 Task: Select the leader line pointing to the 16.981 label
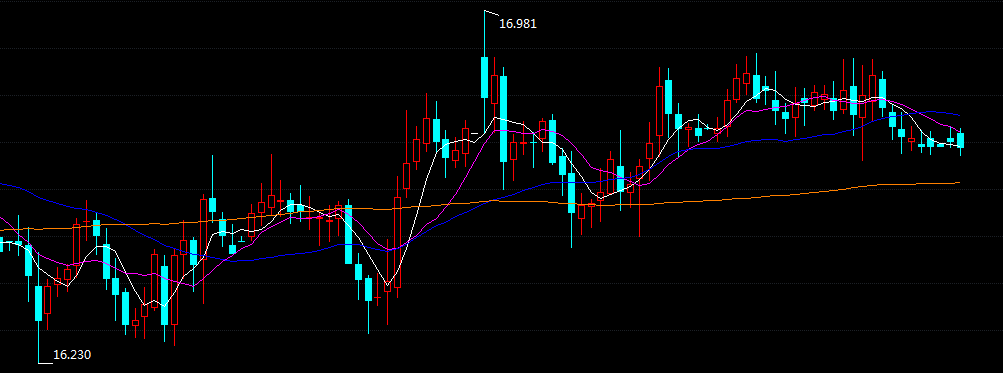(491, 12)
